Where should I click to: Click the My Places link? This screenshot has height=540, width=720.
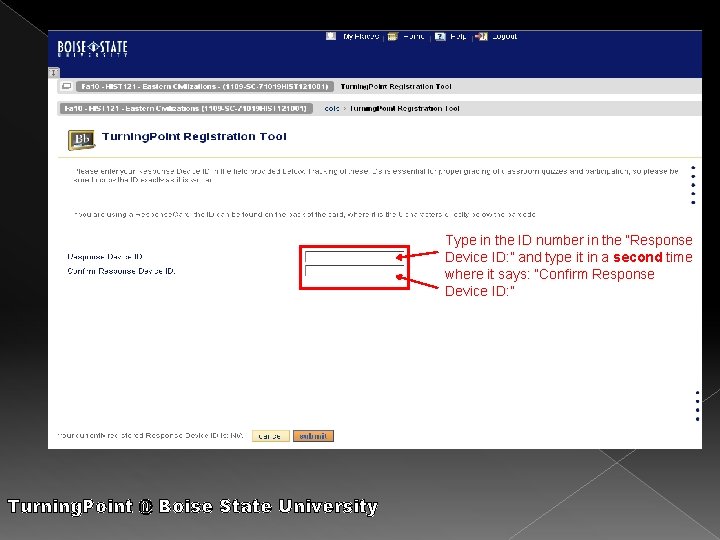coord(361,36)
